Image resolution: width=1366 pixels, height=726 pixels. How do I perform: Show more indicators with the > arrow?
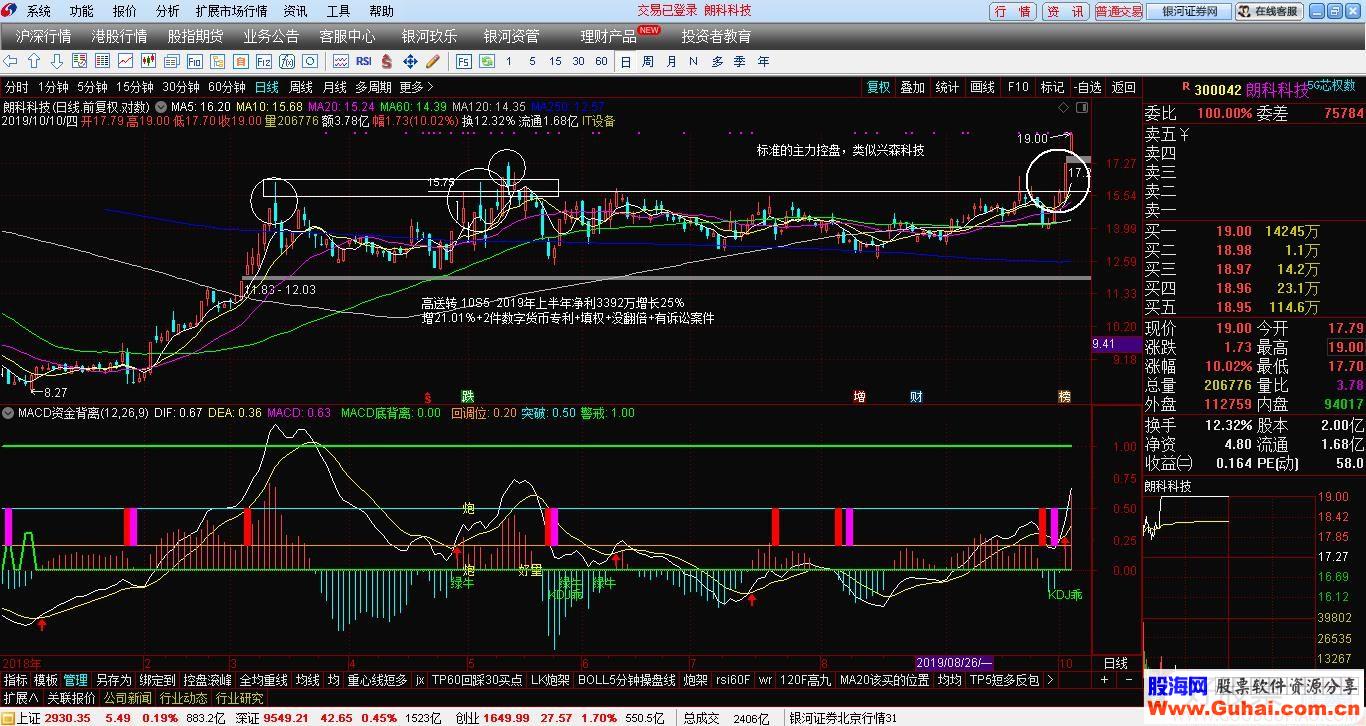point(1048,680)
